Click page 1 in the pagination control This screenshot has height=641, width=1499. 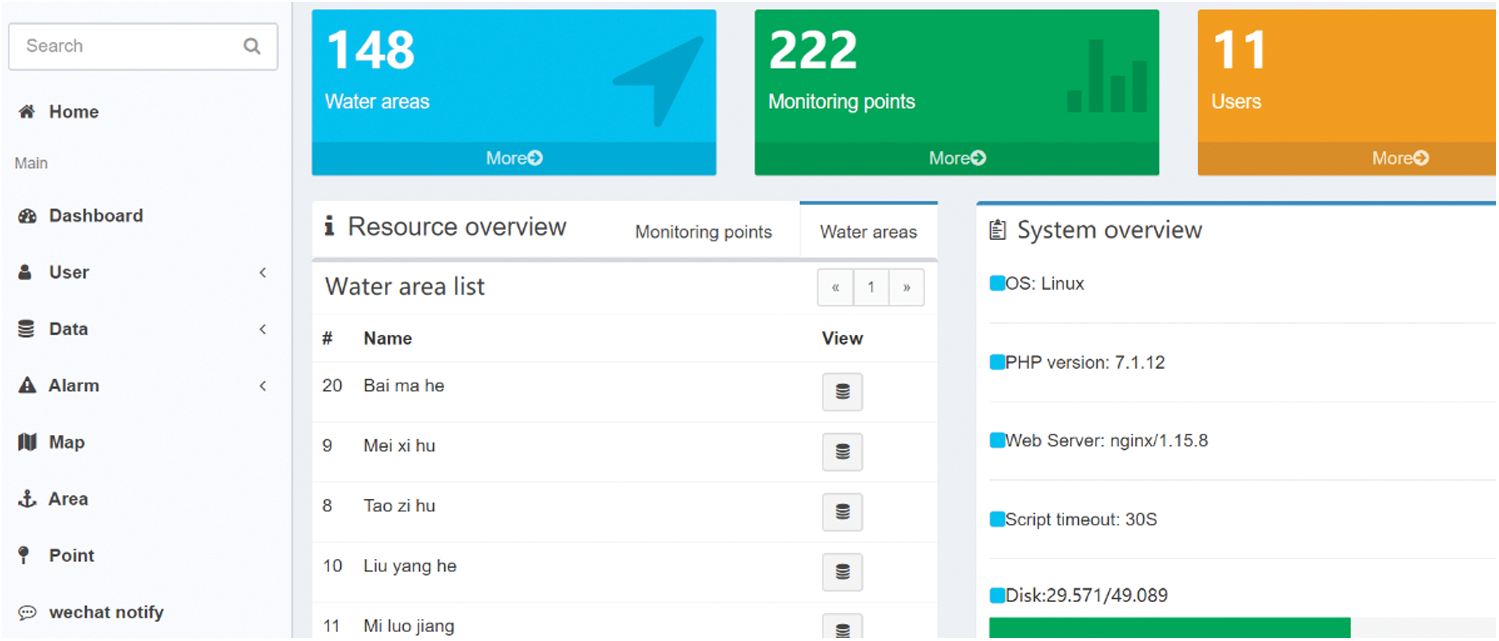click(x=870, y=287)
